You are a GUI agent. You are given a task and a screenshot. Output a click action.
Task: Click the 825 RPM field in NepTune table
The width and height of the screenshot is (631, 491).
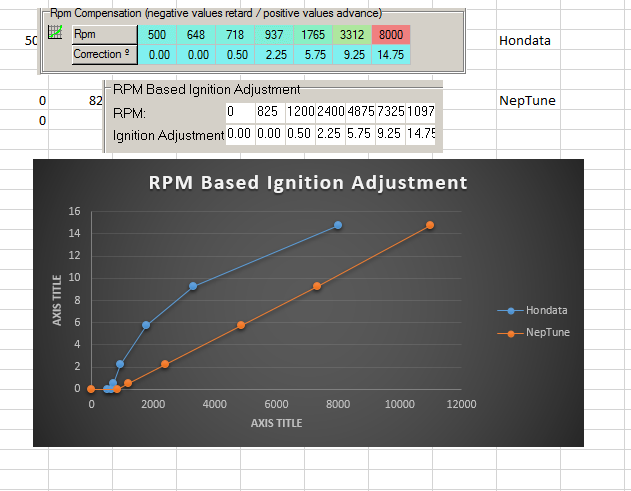[x=268, y=112]
